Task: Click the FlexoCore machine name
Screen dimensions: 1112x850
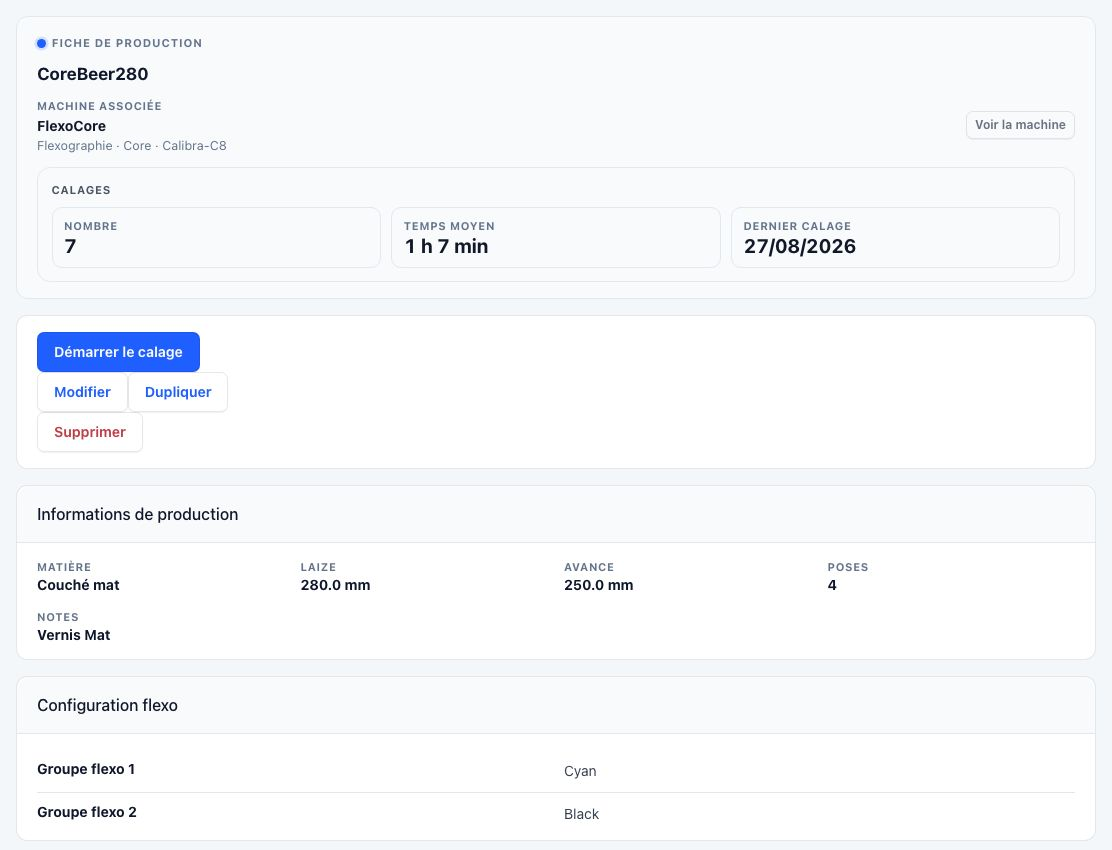Action: tap(72, 126)
